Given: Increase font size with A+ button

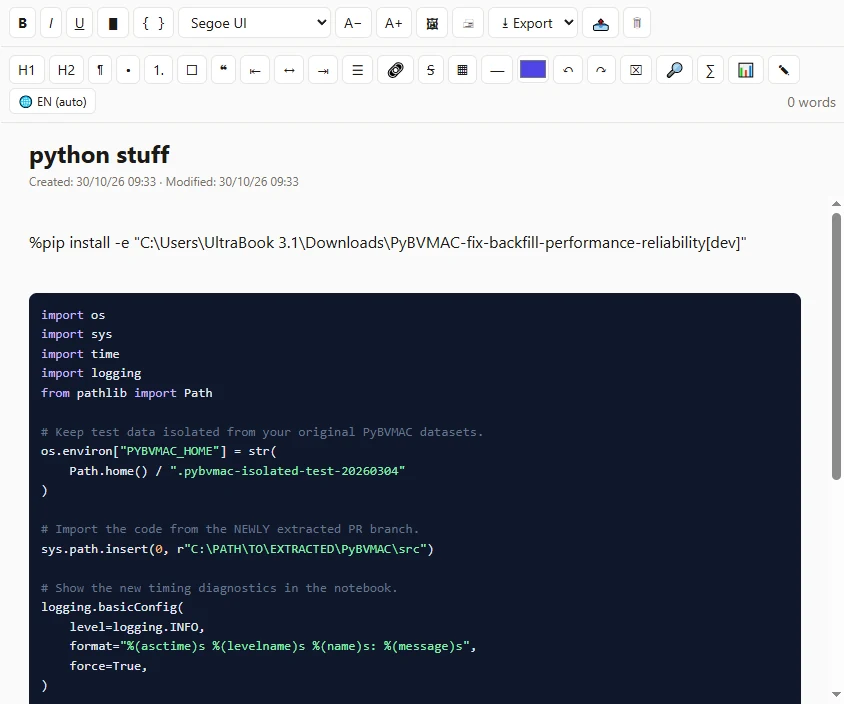Looking at the screenshot, I should point(393,23).
